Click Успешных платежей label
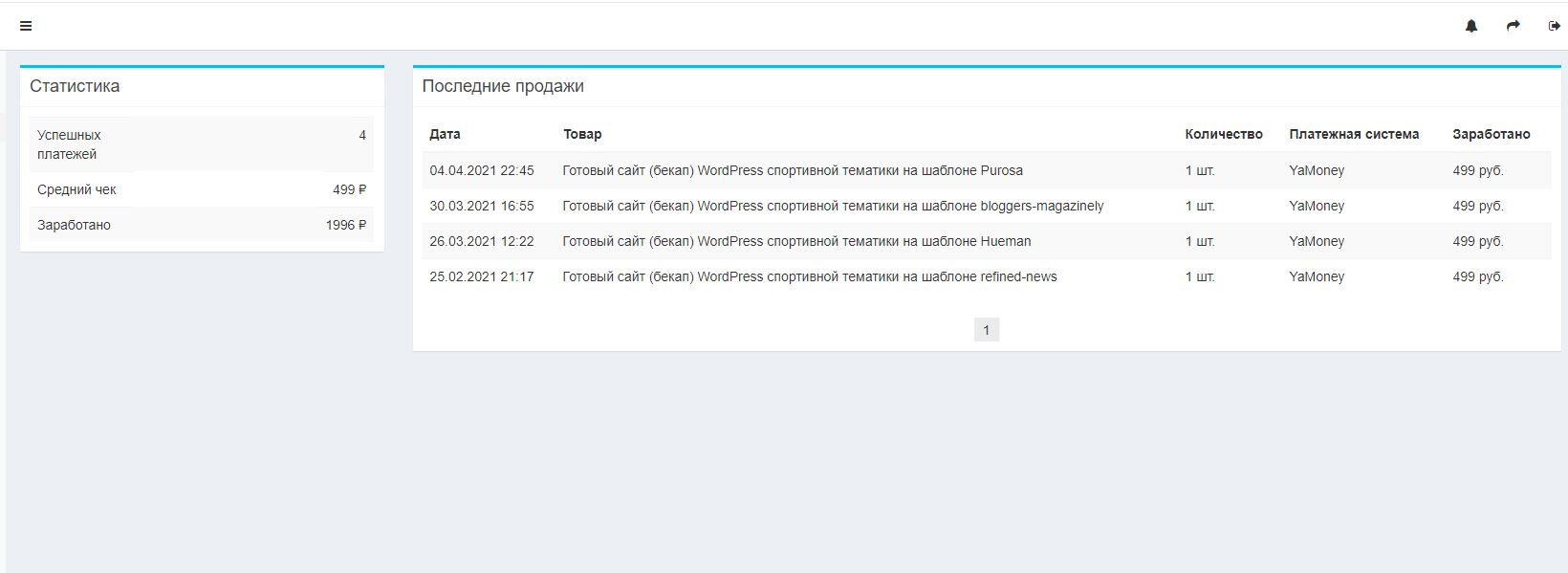1568x573 pixels. pos(69,144)
